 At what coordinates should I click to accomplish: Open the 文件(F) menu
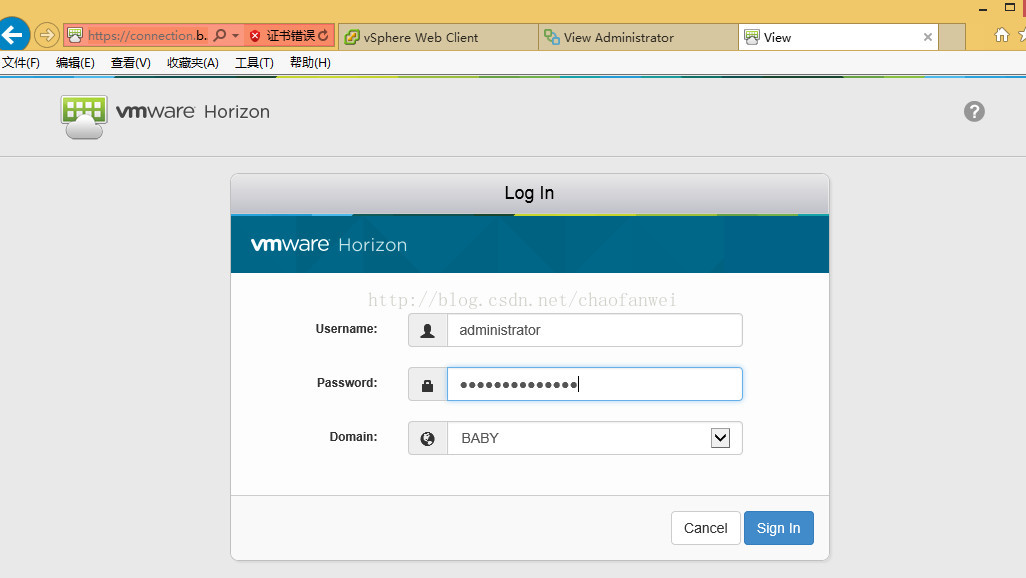pyautogui.click(x=20, y=63)
